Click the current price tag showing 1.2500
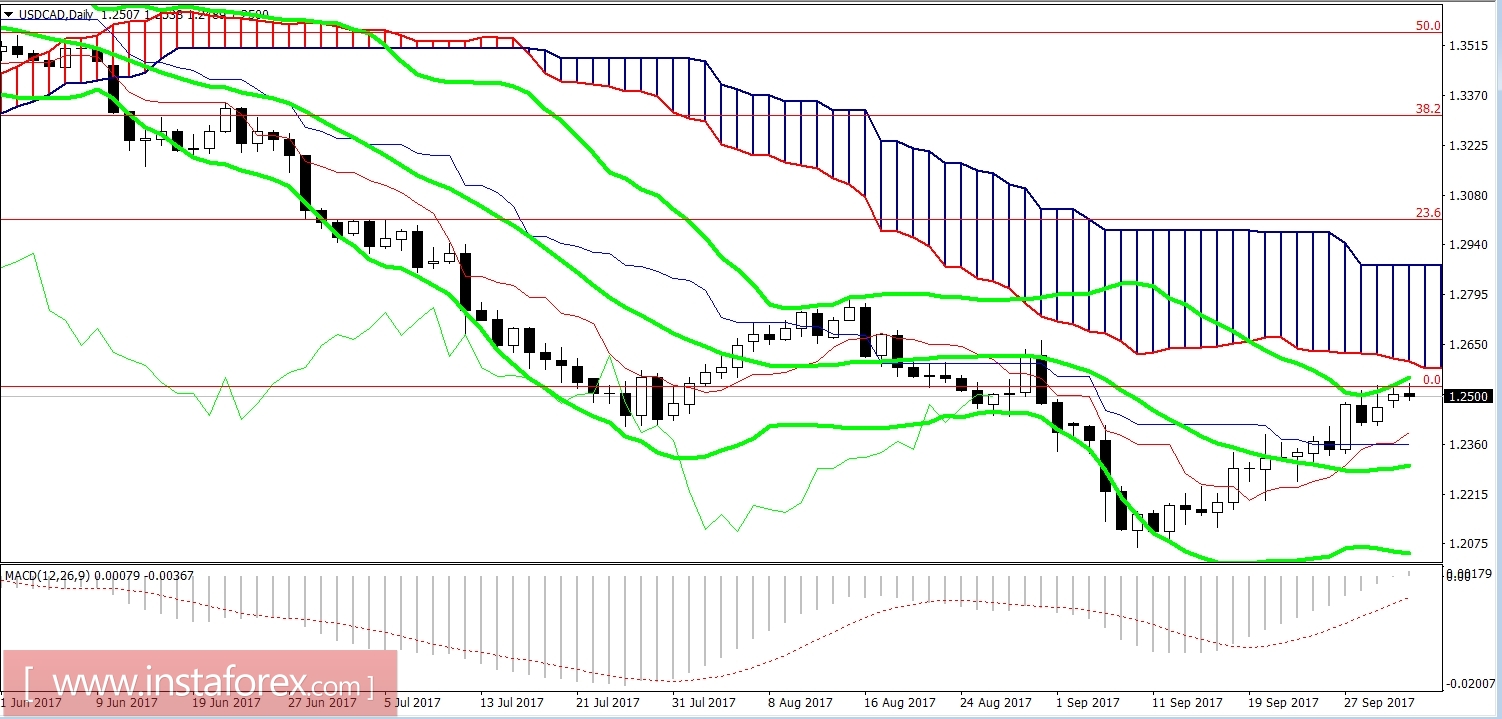The width and height of the screenshot is (1502, 719). (x=1469, y=395)
